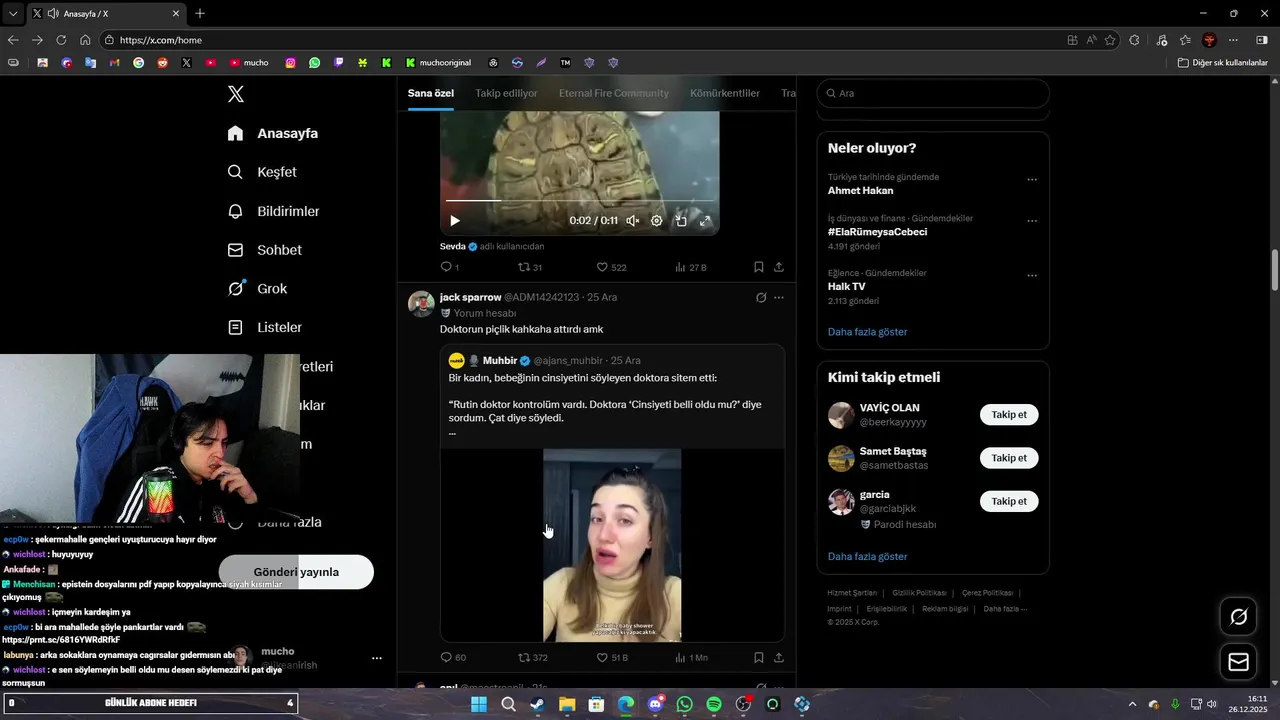This screenshot has width=1280, height=720.
Task: Switch to Eternal Fire Community tab
Action: point(614,93)
